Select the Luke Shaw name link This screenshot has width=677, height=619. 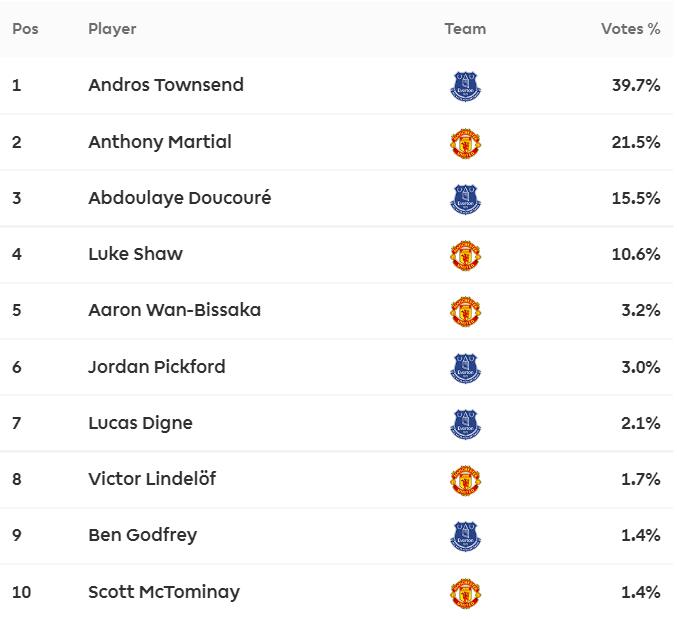tap(135, 254)
